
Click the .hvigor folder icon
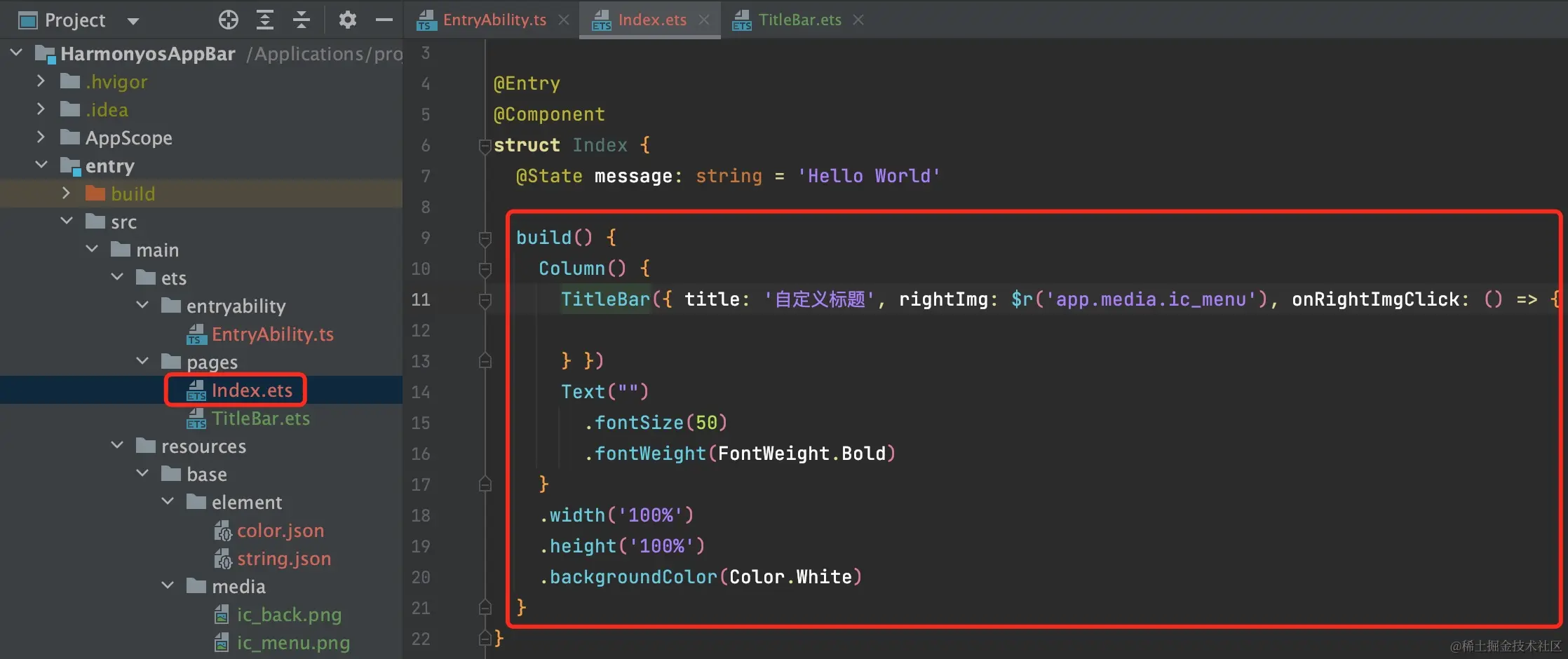[70, 81]
